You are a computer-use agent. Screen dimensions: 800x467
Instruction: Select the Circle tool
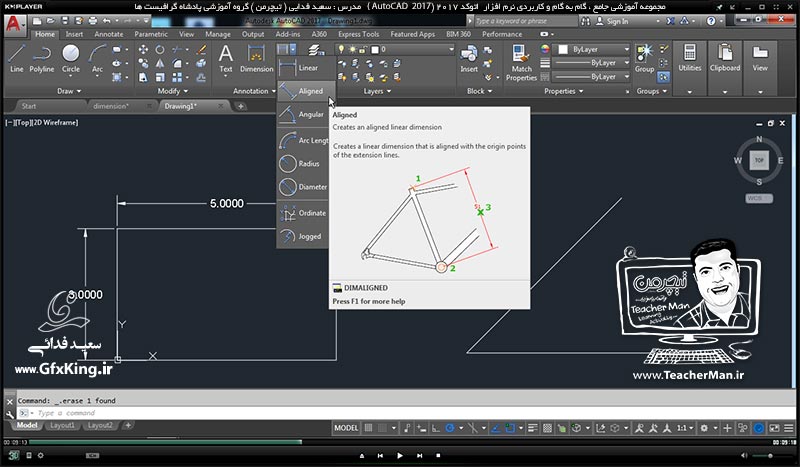click(x=70, y=59)
